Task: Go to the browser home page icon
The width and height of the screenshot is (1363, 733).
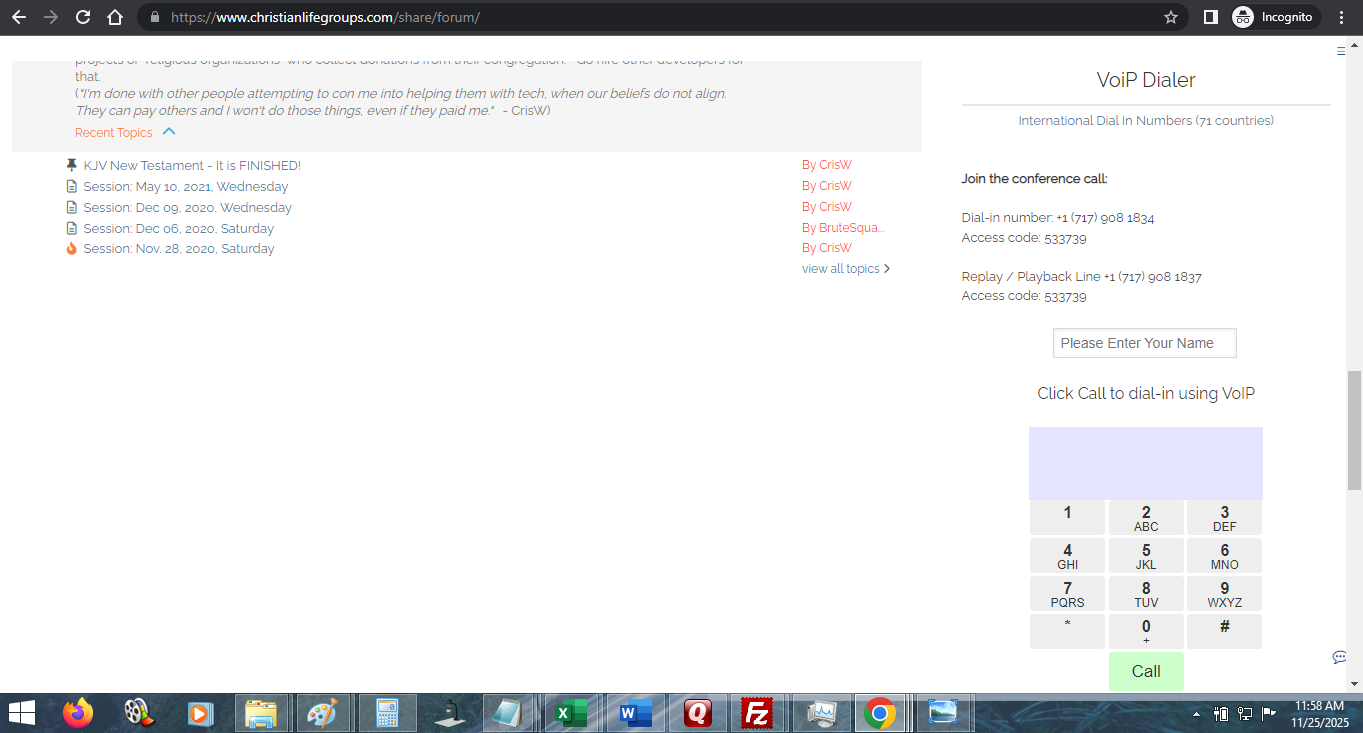Action: pyautogui.click(x=115, y=17)
